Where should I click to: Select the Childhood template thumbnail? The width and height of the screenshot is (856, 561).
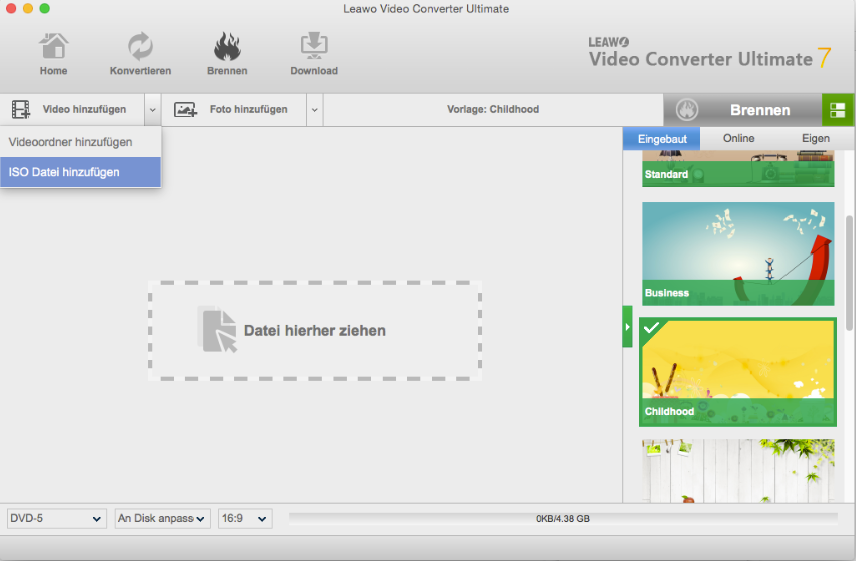click(738, 372)
